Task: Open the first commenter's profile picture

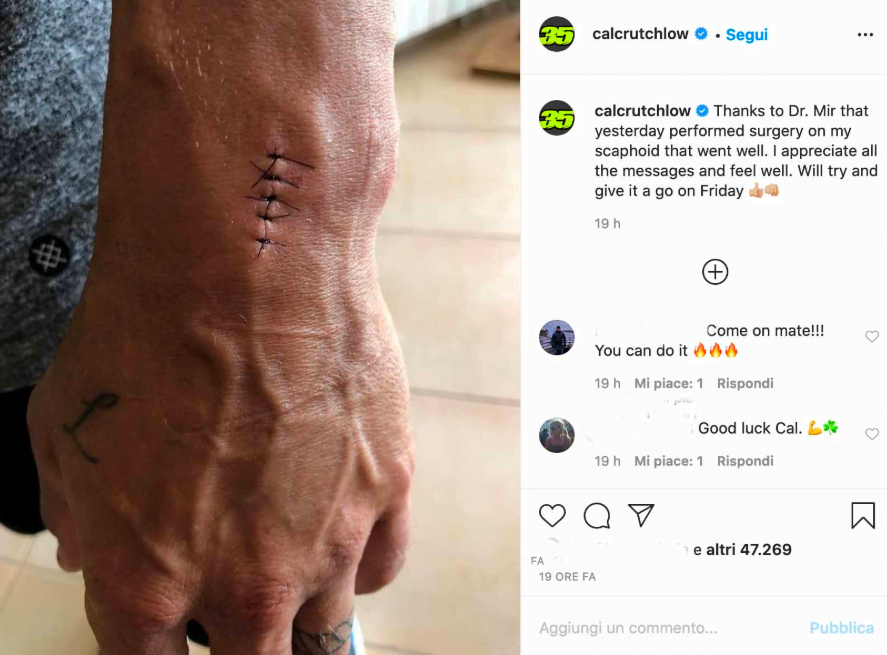Action: [x=557, y=337]
